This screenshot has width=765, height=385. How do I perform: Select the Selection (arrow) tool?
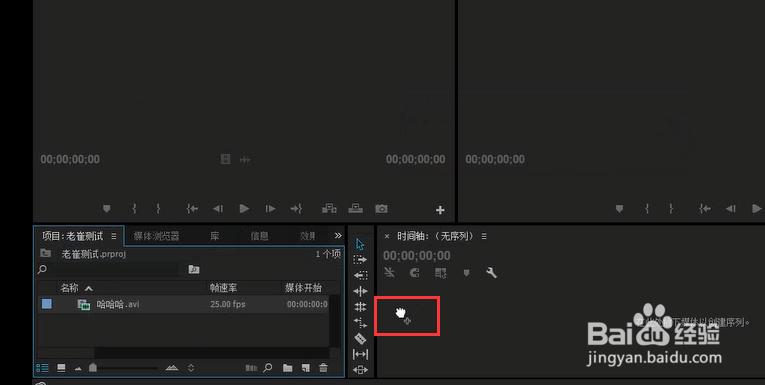click(x=360, y=244)
